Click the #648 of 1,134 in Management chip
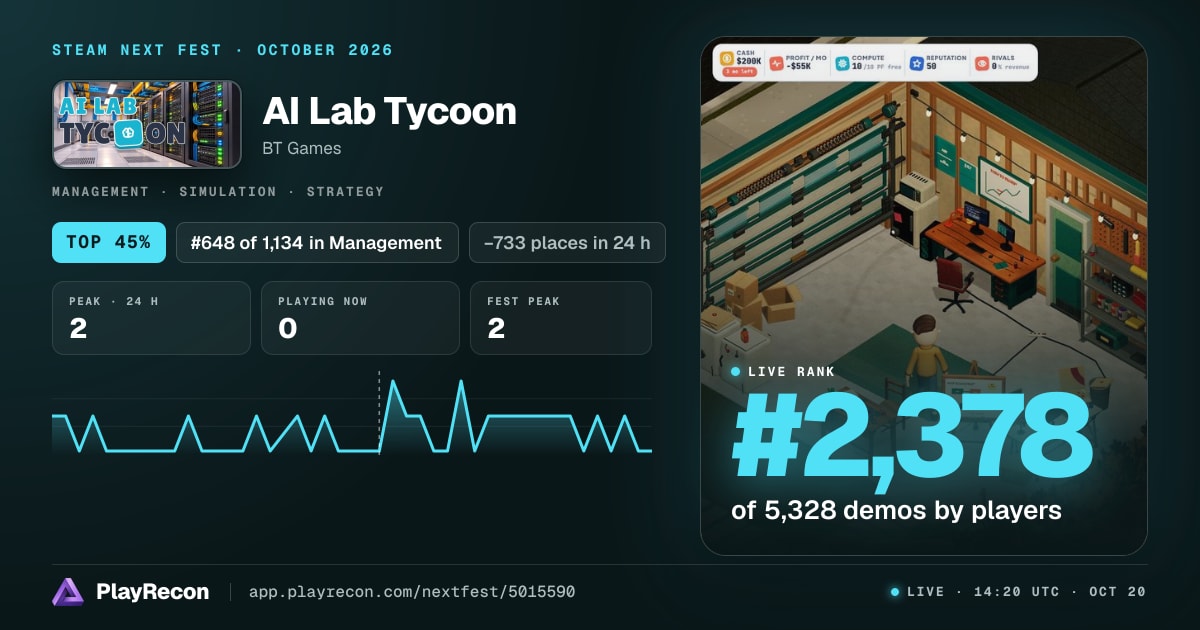1200x630 pixels. (x=317, y=242)
